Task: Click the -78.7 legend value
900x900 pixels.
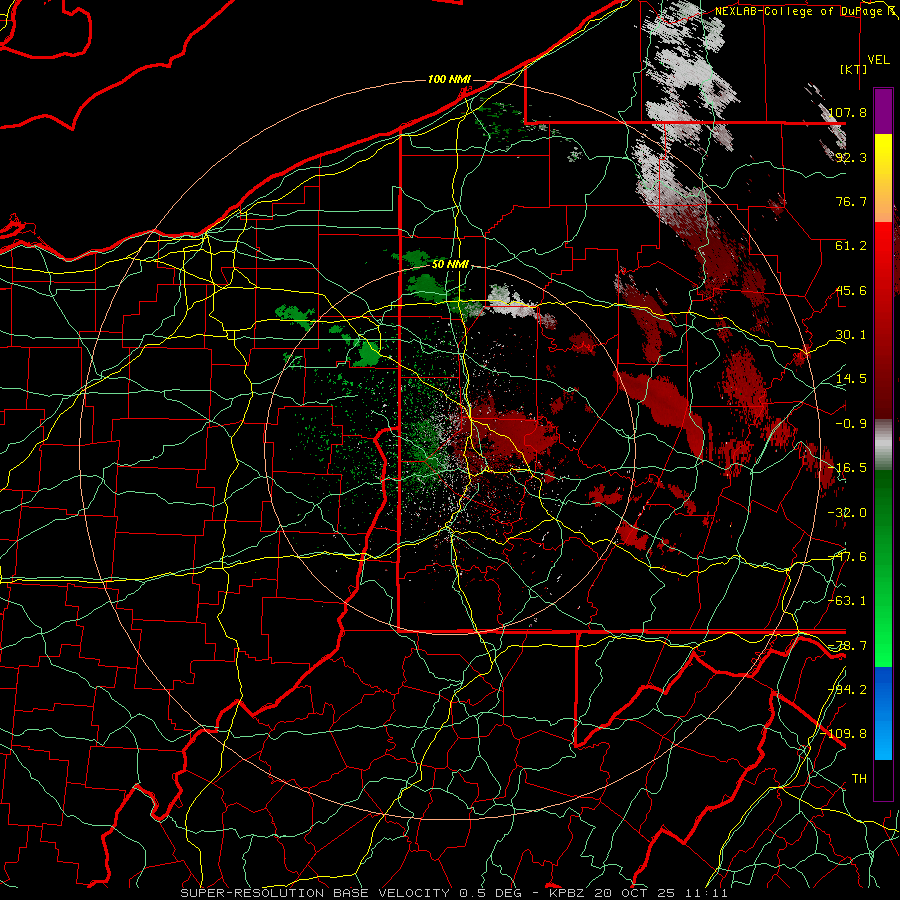Action: (848, 646)
